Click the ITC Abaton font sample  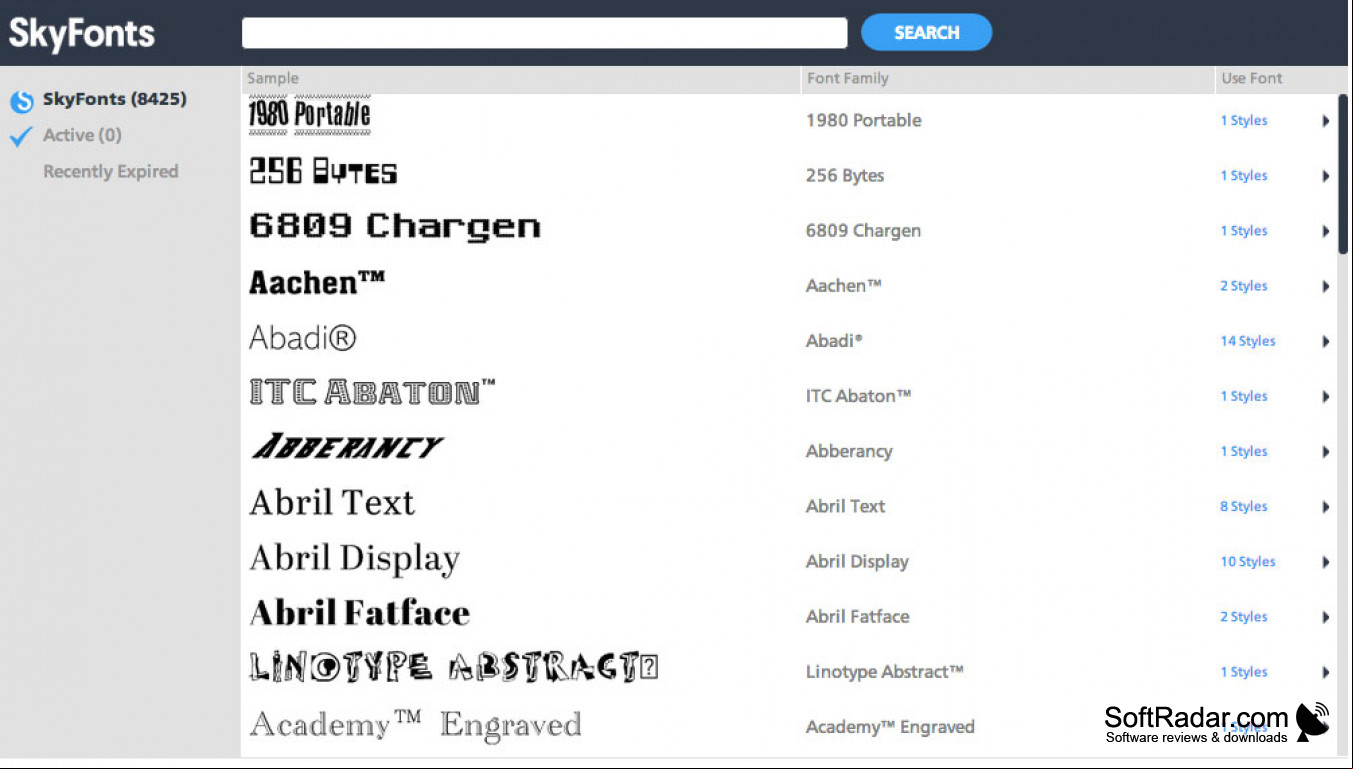[x=372, y=392]
